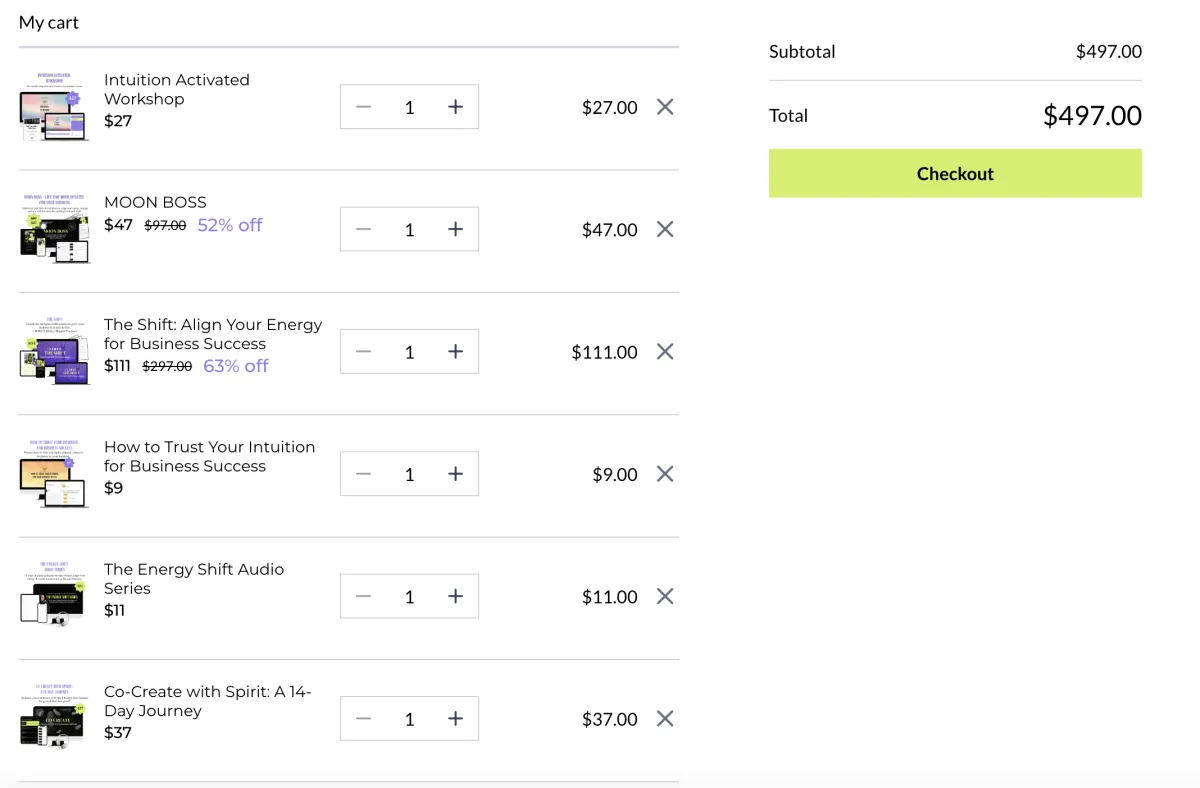The width and height of the screenshot is (1200, 788).
Task: Decrease quantity of MOON BOSS
Action: [x=364, y=229]
